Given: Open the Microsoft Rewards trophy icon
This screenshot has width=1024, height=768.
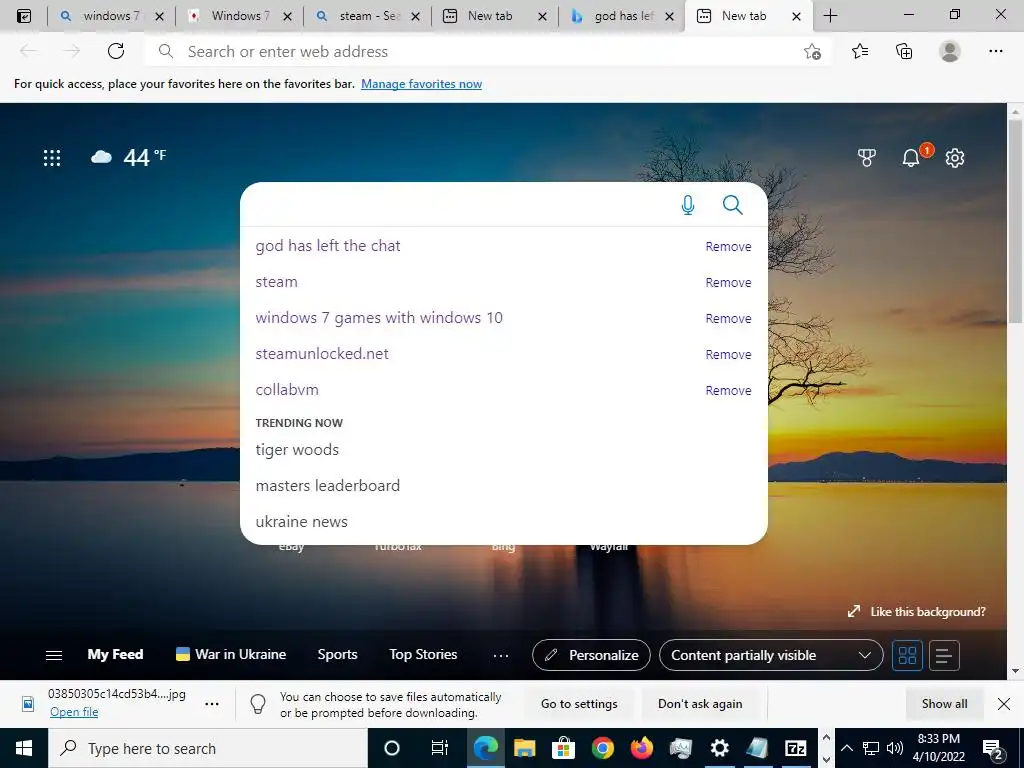Looking at the screenshot, I should [x=867, y=157].
